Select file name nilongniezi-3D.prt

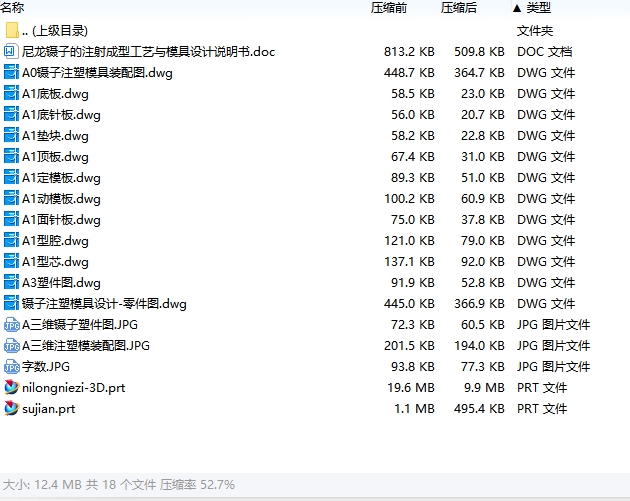74,388
